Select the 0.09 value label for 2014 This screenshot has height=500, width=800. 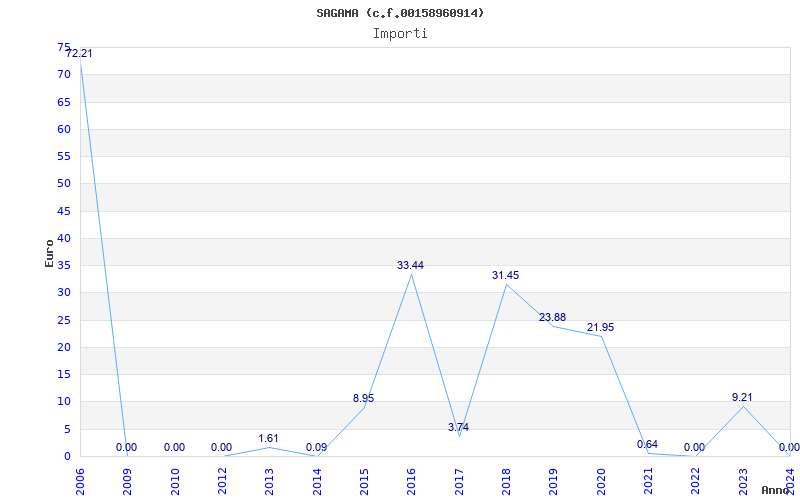(x=316, y=447)
